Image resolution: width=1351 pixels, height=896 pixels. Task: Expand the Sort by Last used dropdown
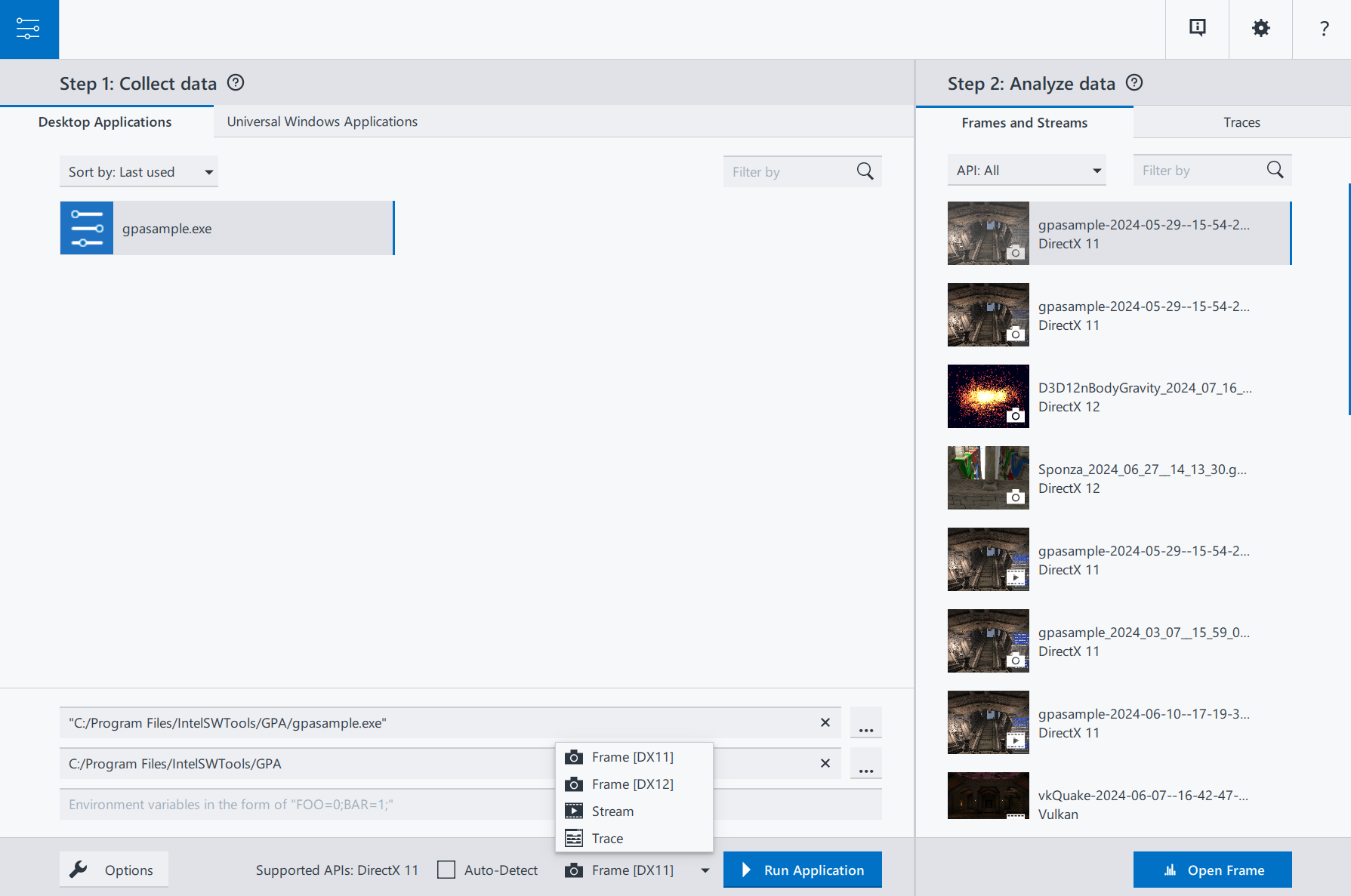(139, 171)
